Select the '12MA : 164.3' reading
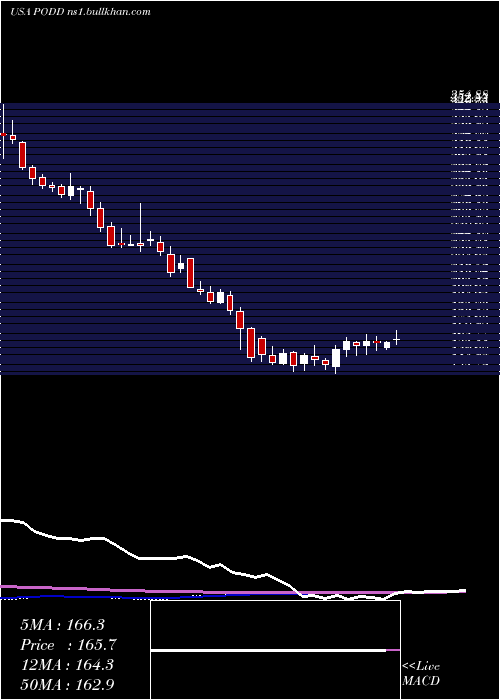This screenshot has height=700, width=500. pyautogui.click(x=68, y=665)
